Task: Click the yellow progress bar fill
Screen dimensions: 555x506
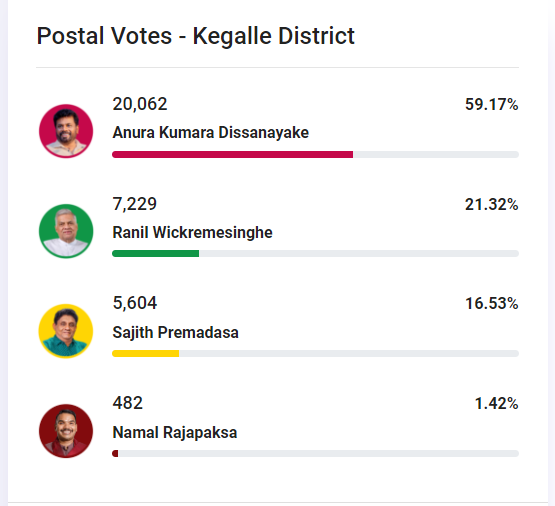Action: tap(145, 353)
